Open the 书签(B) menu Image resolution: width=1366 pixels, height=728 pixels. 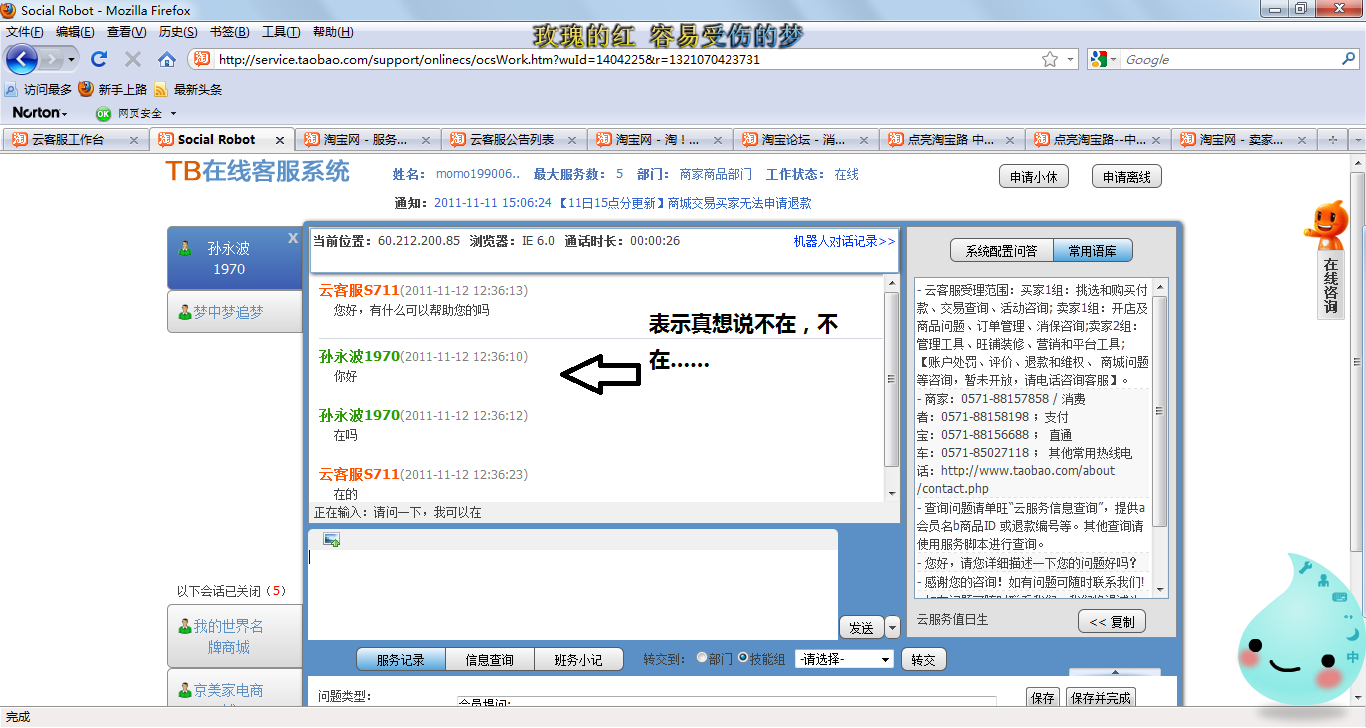coord(230,32)
